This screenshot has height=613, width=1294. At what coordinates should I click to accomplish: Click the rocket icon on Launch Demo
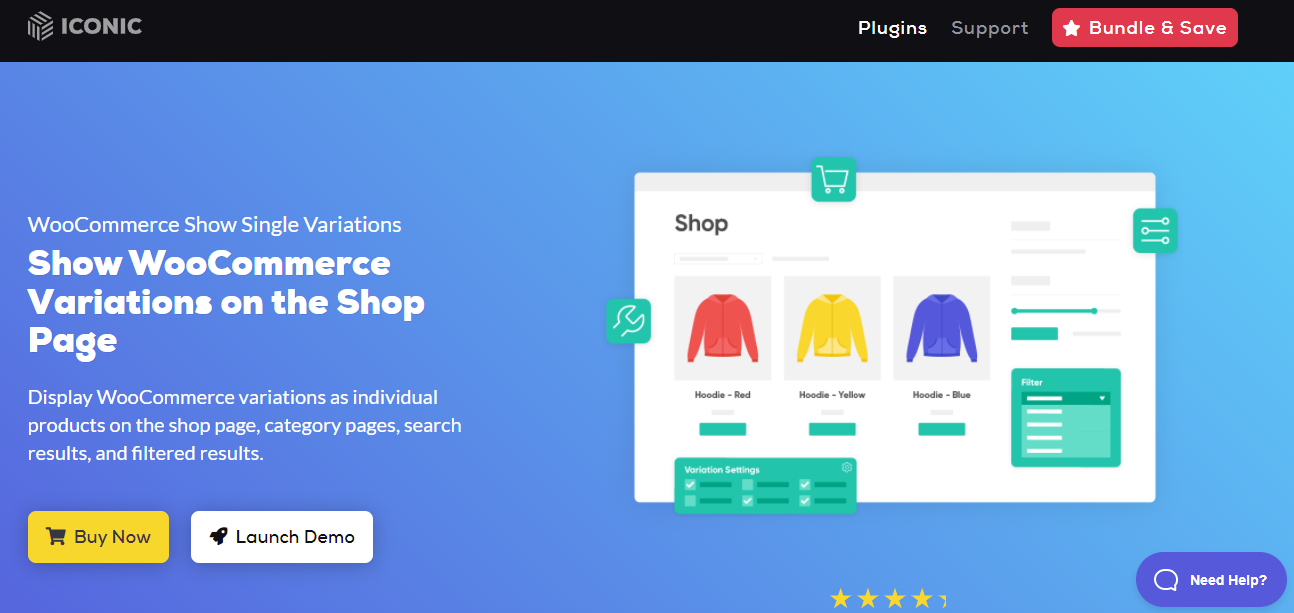point(218,537)
